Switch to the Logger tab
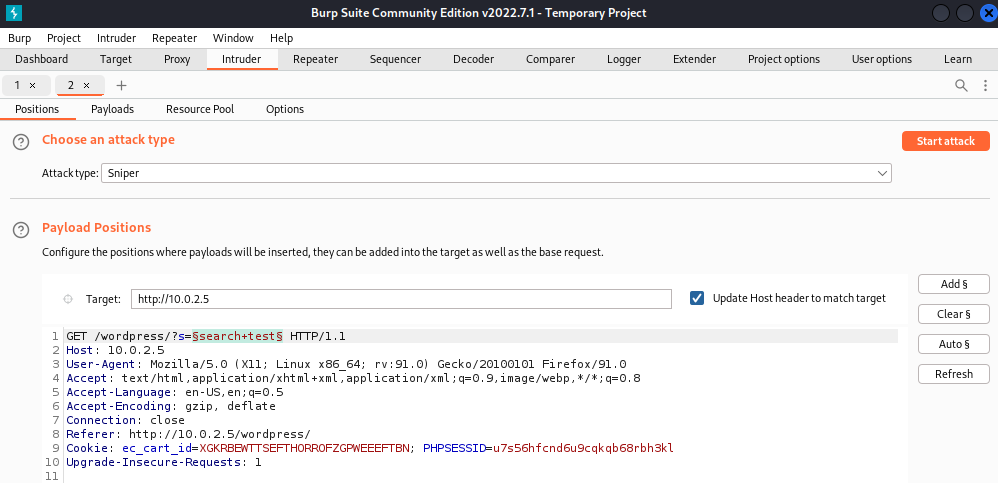998x483 pixels. pyautogui.click(x=624, y=59)
